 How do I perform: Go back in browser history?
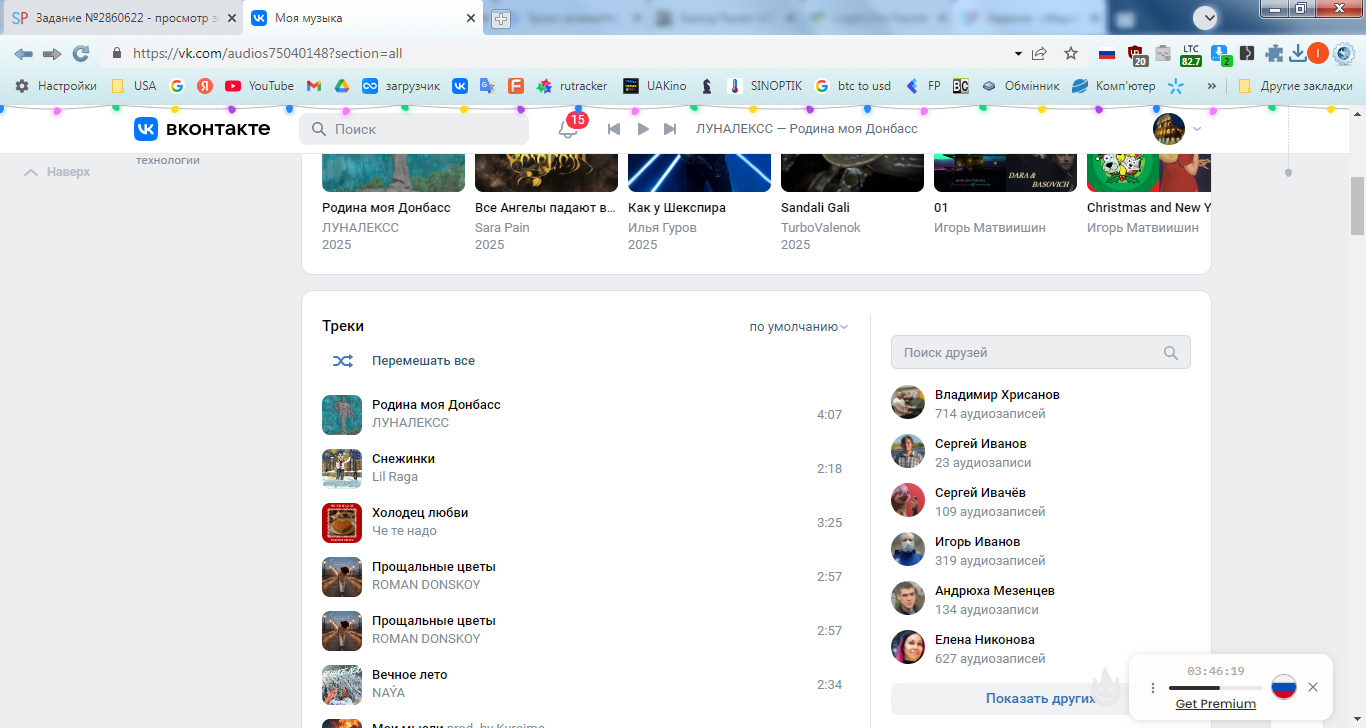(23, 53)
